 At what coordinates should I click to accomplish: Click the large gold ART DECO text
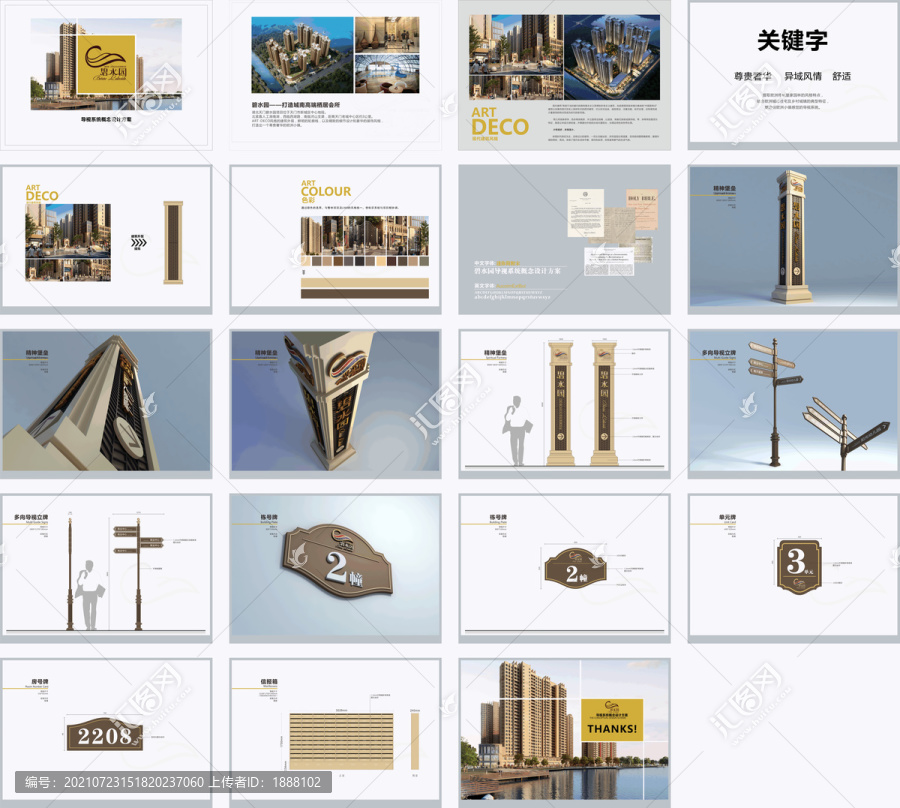(x=499, y=121)
